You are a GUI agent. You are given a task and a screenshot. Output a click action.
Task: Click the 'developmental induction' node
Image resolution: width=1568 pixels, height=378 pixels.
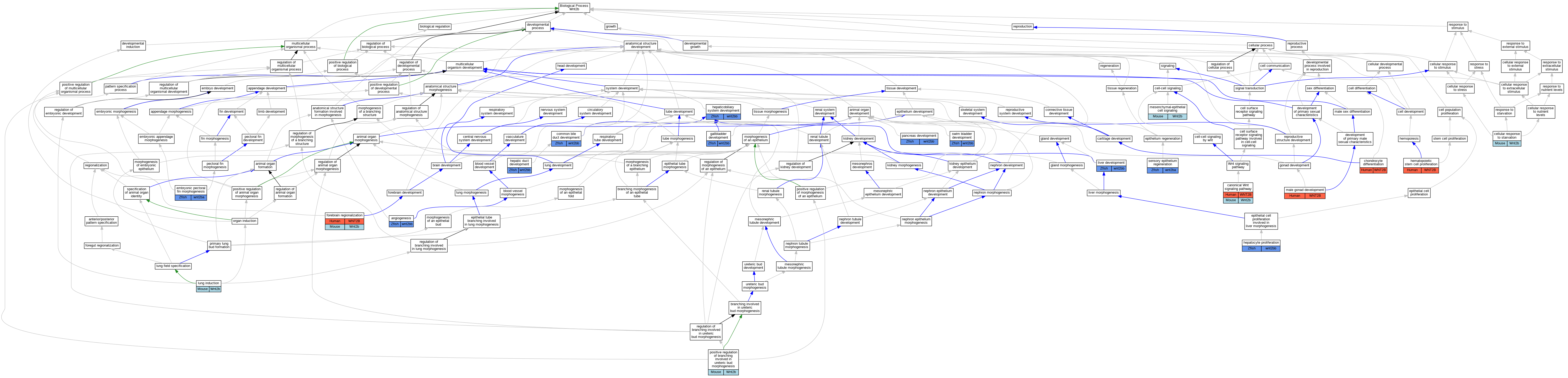[x=133, y=45]
